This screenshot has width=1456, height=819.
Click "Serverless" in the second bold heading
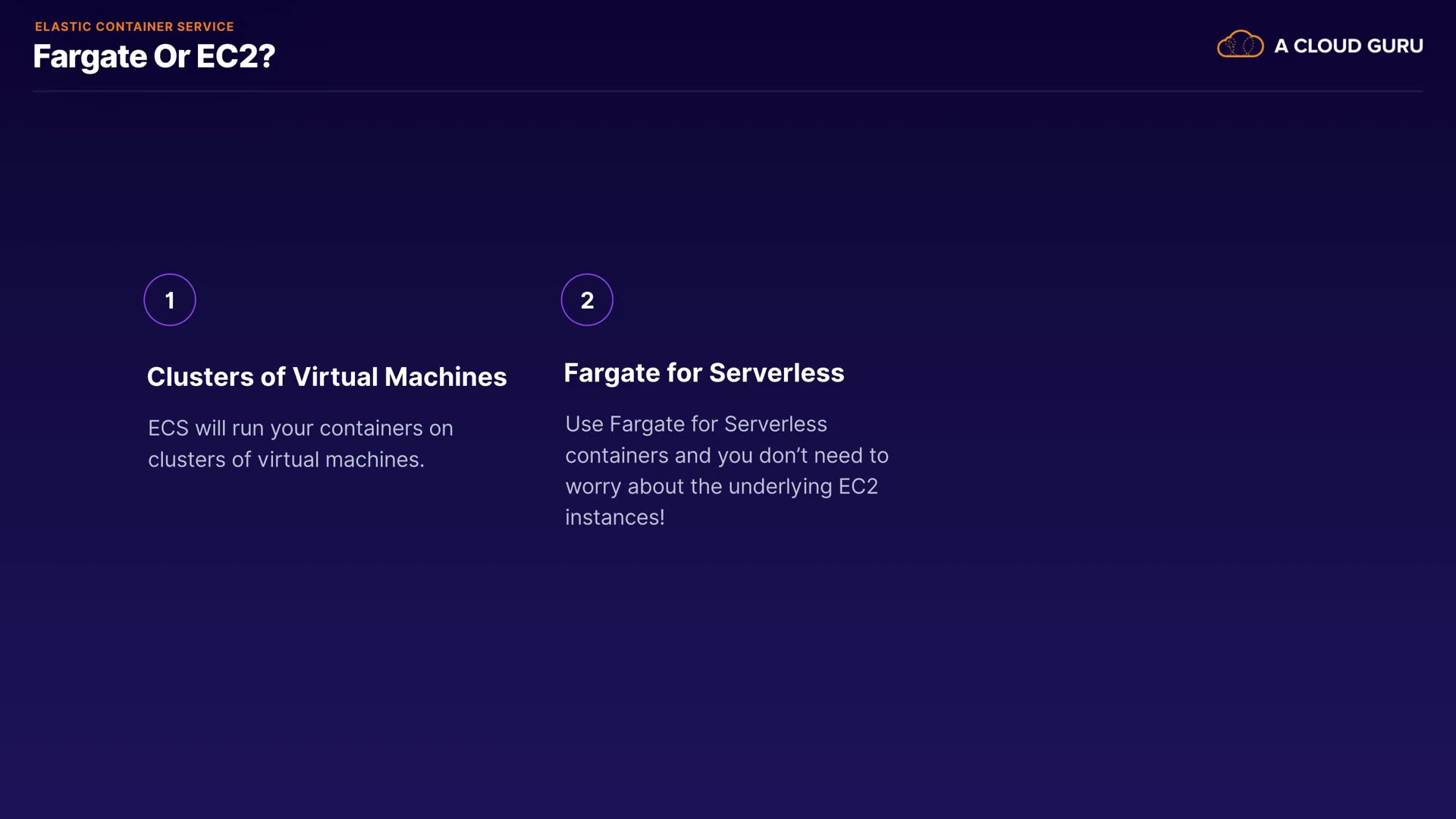(777, 372)
